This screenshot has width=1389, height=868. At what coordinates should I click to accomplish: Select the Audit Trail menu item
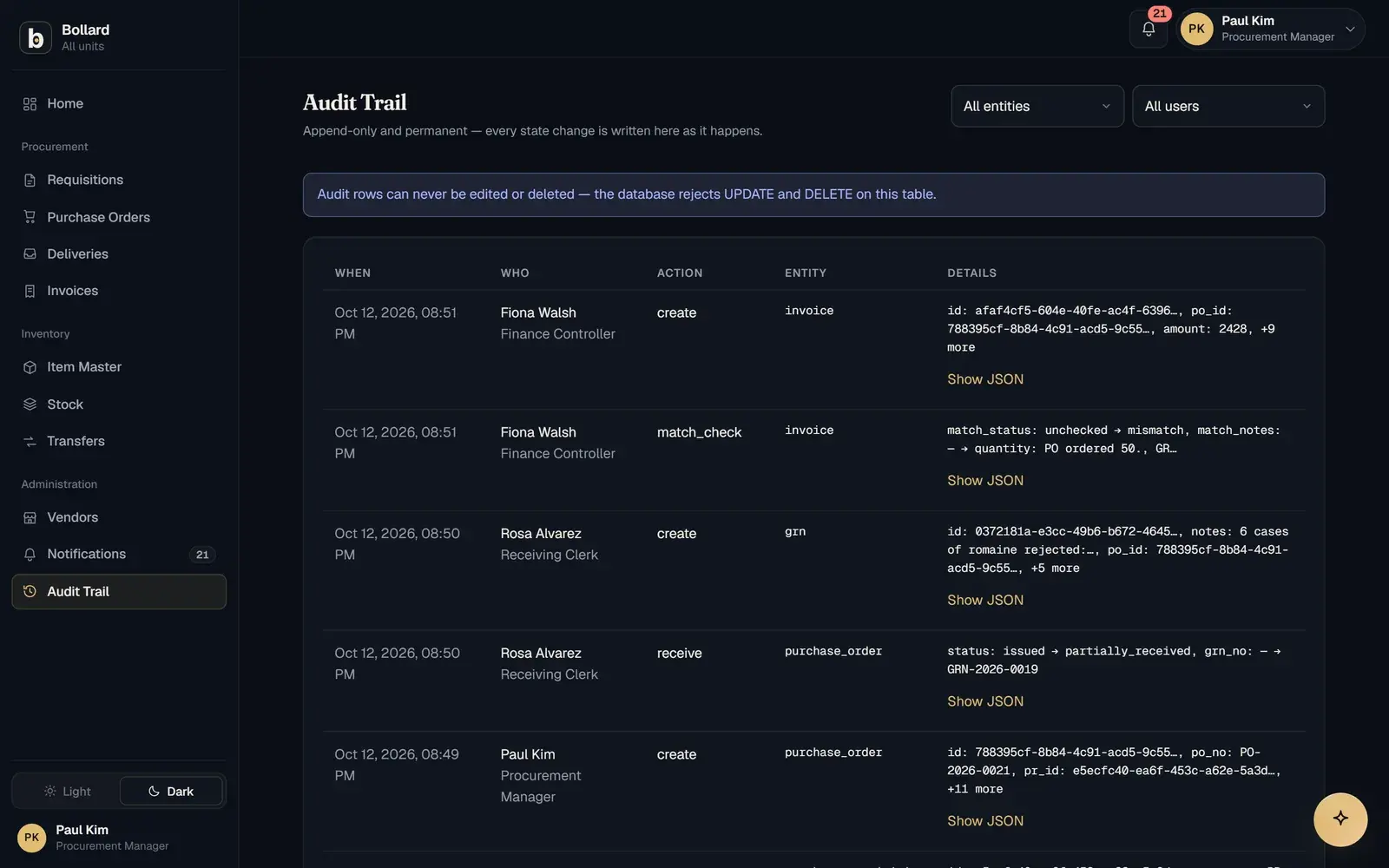(119, 591)
